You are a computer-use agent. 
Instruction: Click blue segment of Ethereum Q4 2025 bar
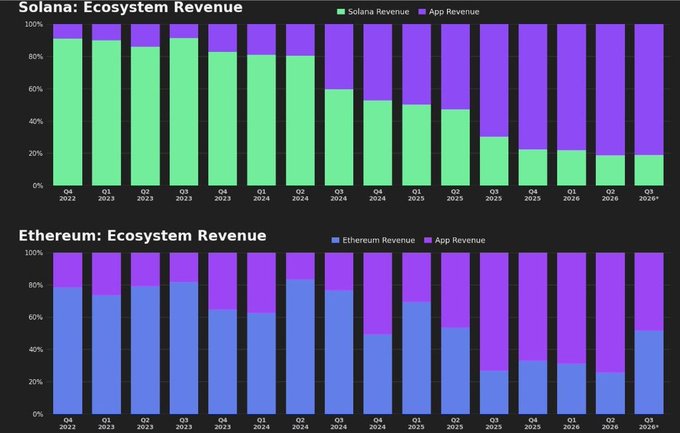(x=533, y=387)
